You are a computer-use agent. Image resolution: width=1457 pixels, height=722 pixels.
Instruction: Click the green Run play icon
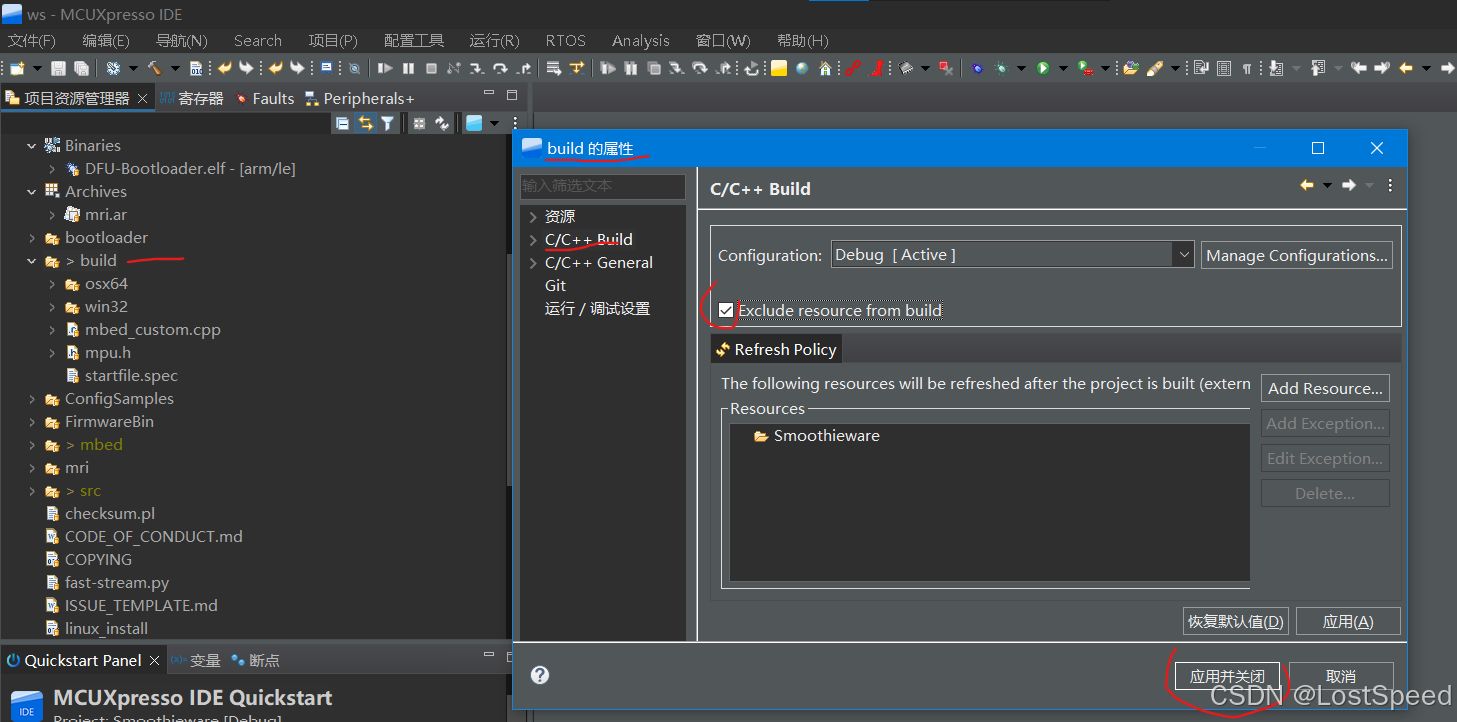tap(1043, 68)
